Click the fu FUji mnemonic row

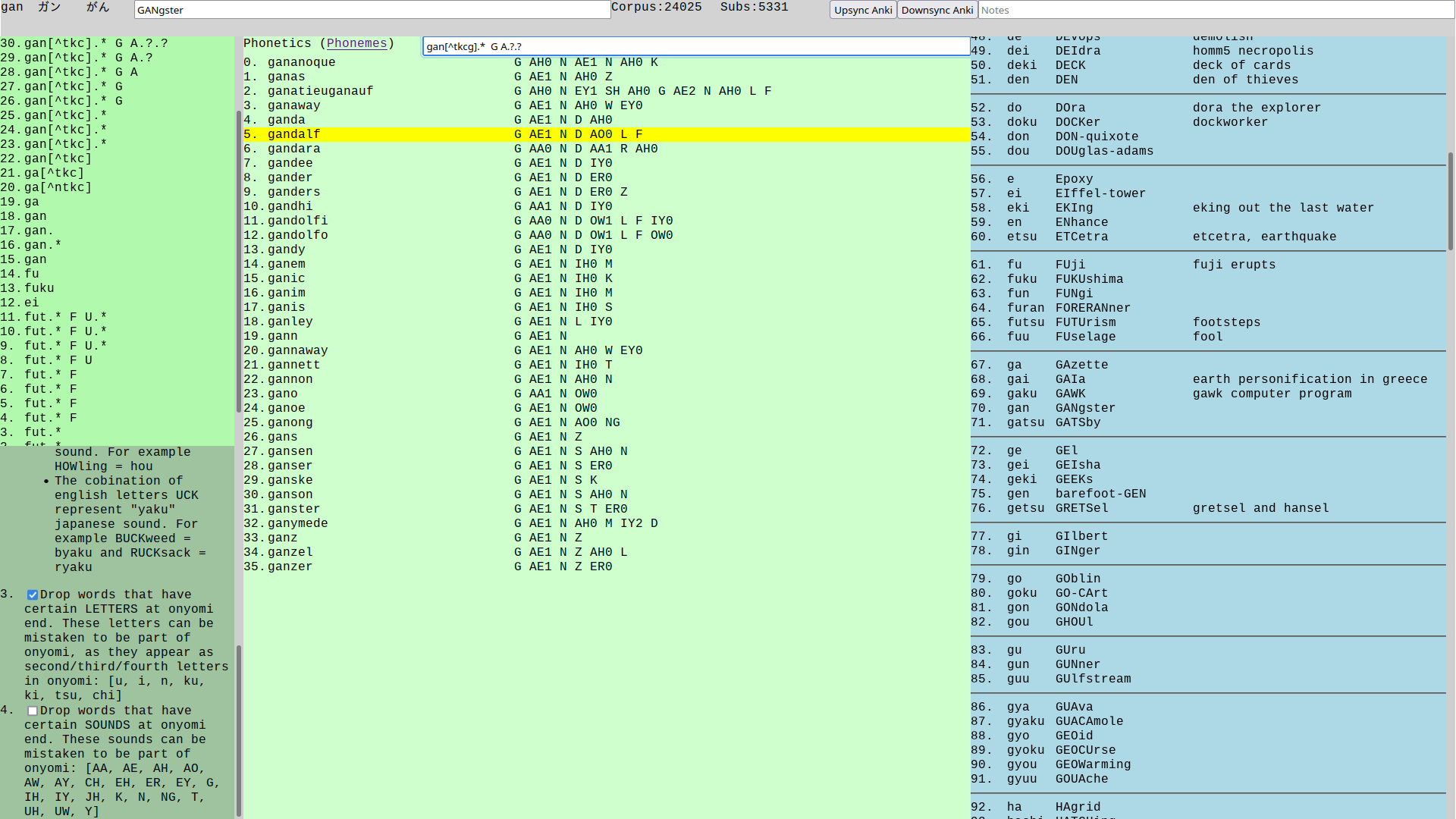1070,265
